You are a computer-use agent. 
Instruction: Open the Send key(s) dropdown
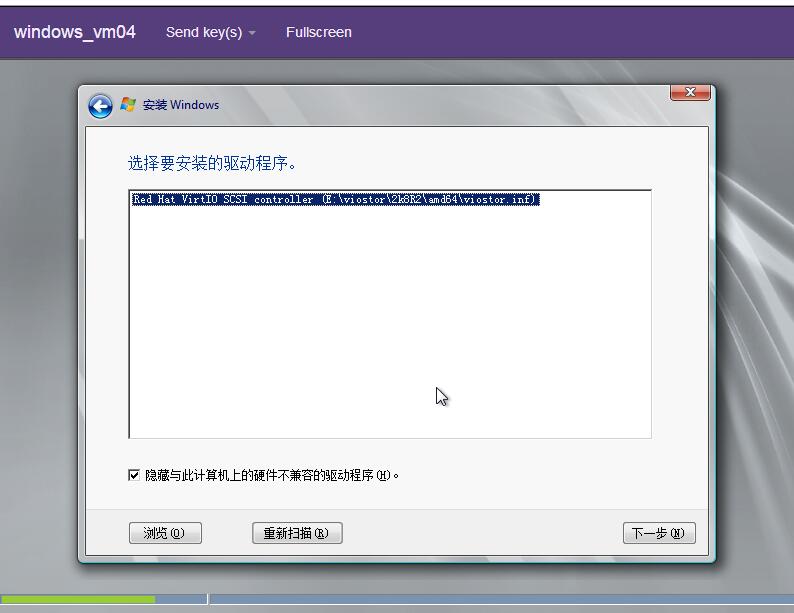tap(210, 32)
